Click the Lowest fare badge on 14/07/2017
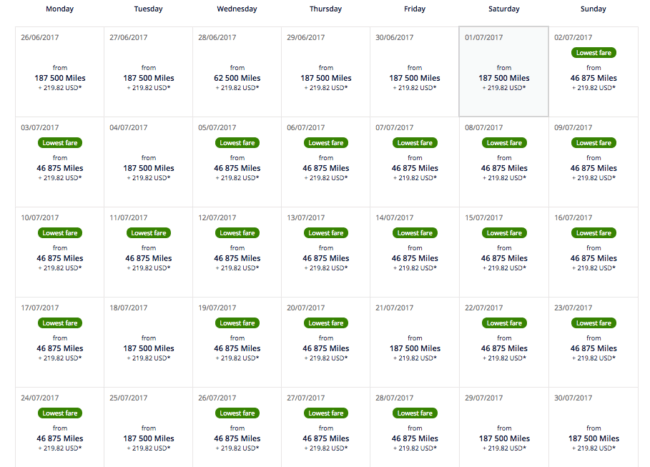The width and height of the screenshot is (650, 467). (x=415, y=233)
